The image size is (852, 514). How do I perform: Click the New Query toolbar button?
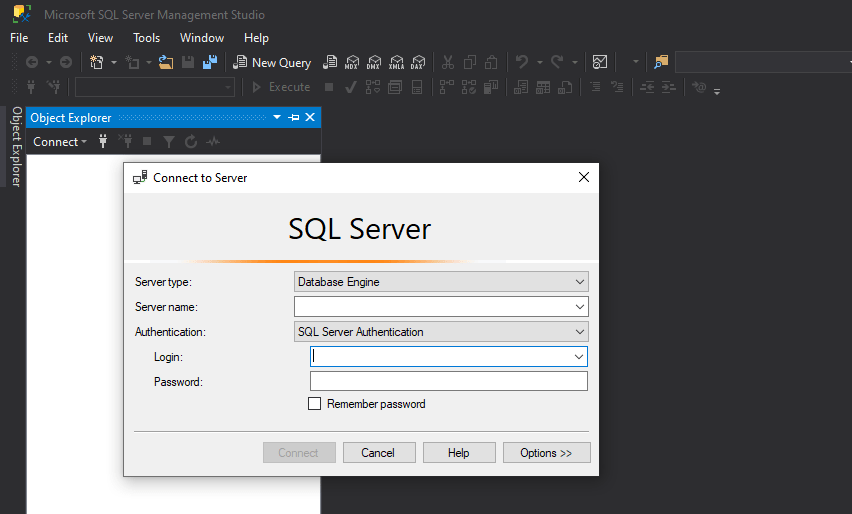pos(272,62)
